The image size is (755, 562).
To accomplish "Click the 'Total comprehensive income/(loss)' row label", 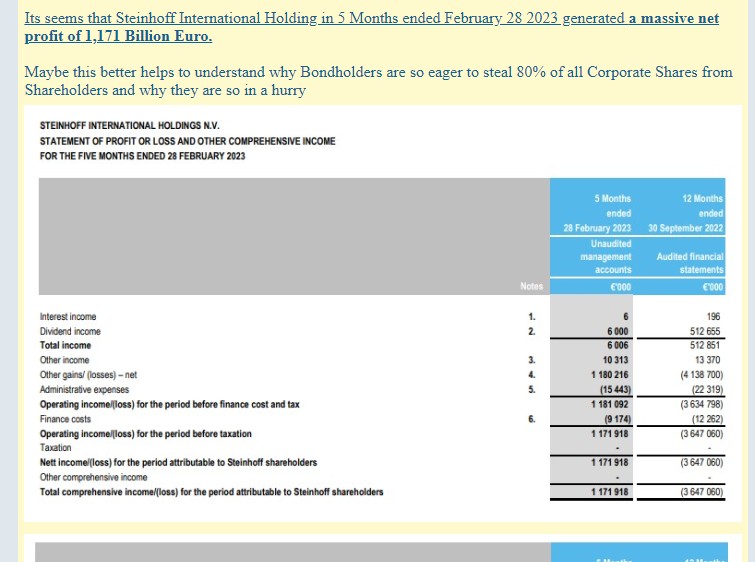I will click(211, 492).
